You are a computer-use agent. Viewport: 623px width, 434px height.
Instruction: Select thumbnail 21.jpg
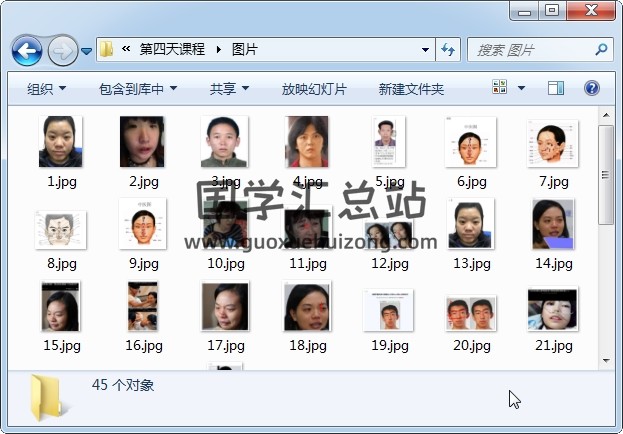pos(553,309)
